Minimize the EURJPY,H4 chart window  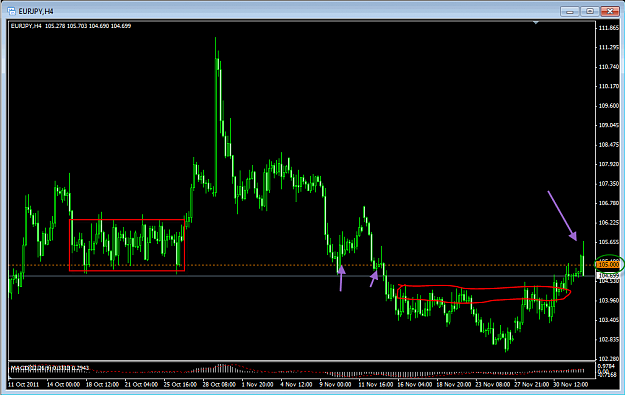[x=570, y=11]
